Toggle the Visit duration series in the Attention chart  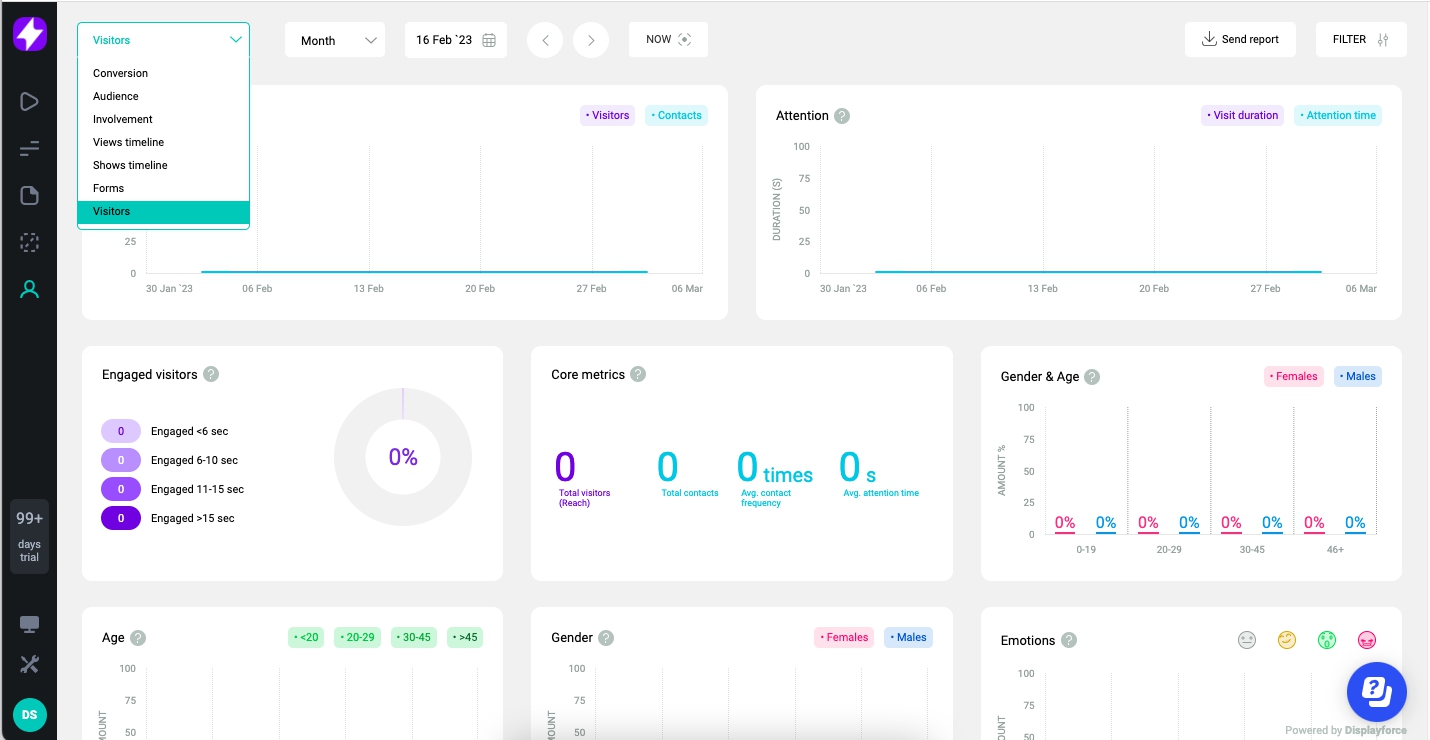[x=1241, y=115]
